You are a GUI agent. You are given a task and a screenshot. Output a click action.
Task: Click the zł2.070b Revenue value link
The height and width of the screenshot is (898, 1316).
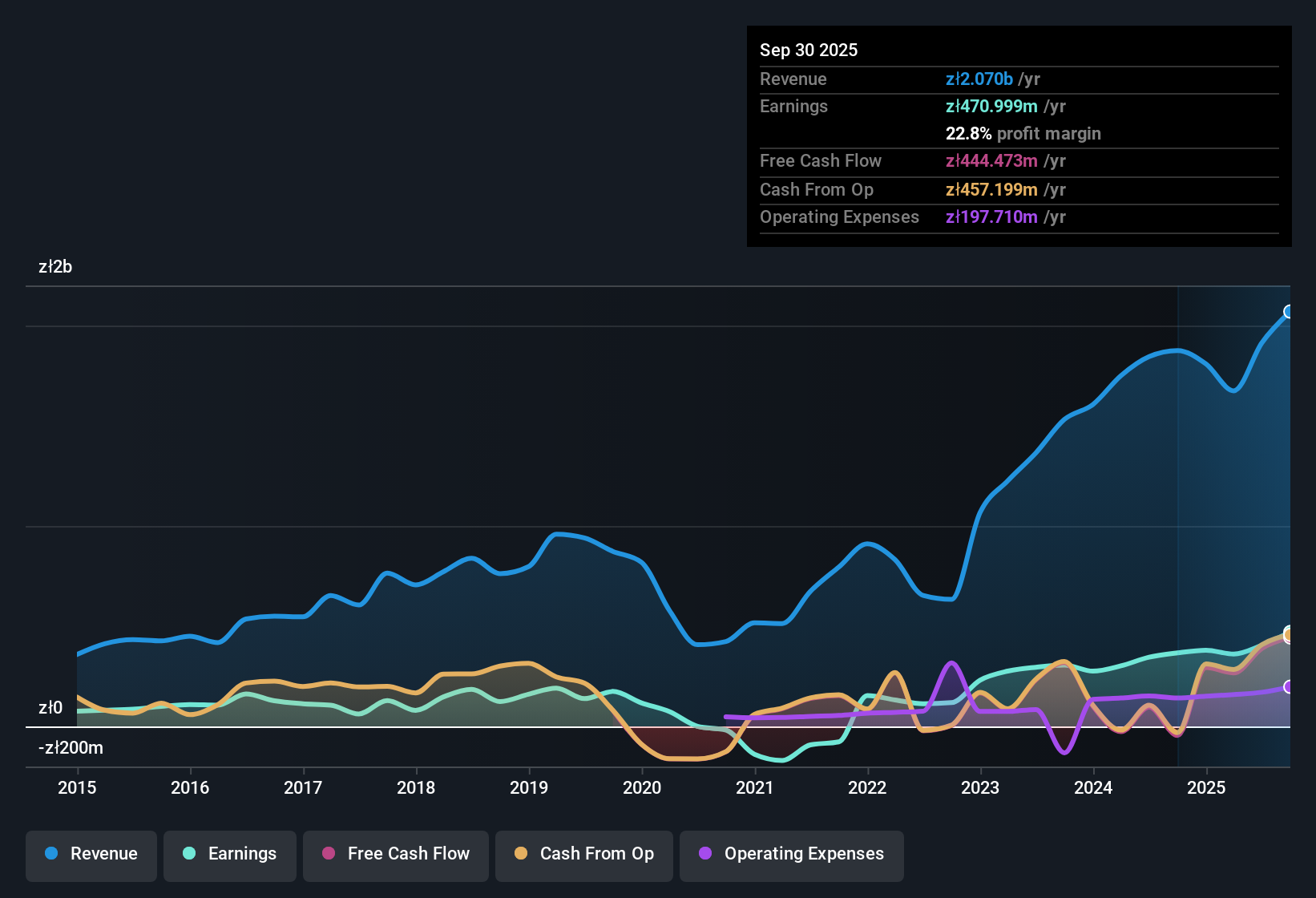tap(979, 79)
